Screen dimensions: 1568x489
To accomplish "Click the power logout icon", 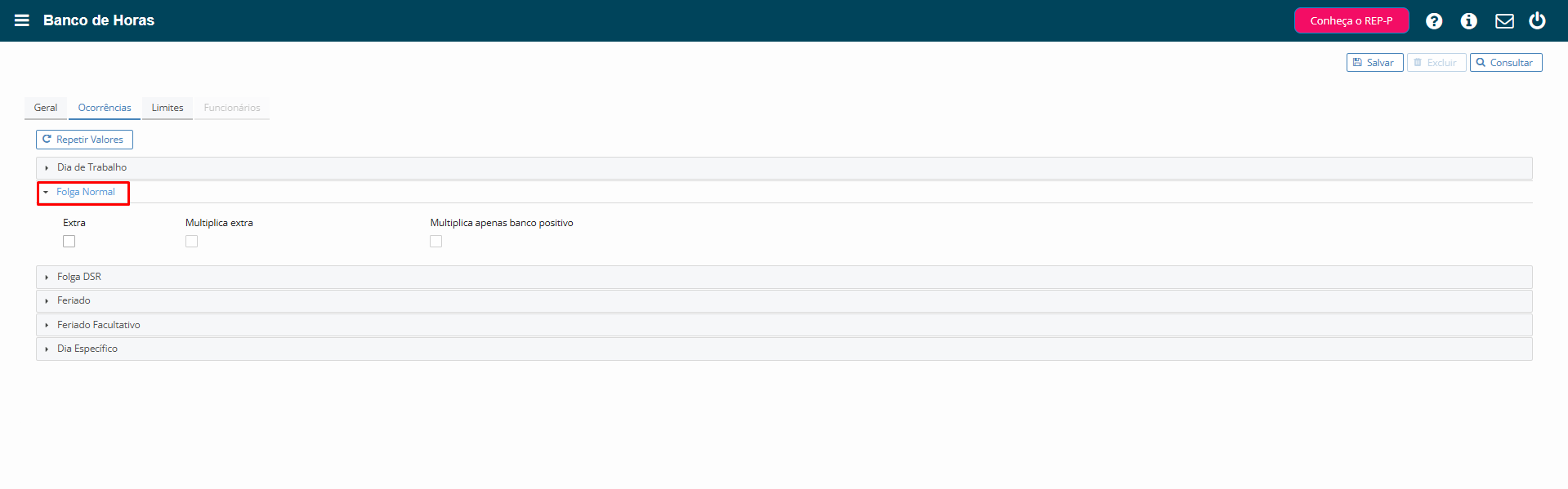I will 1537,20.
